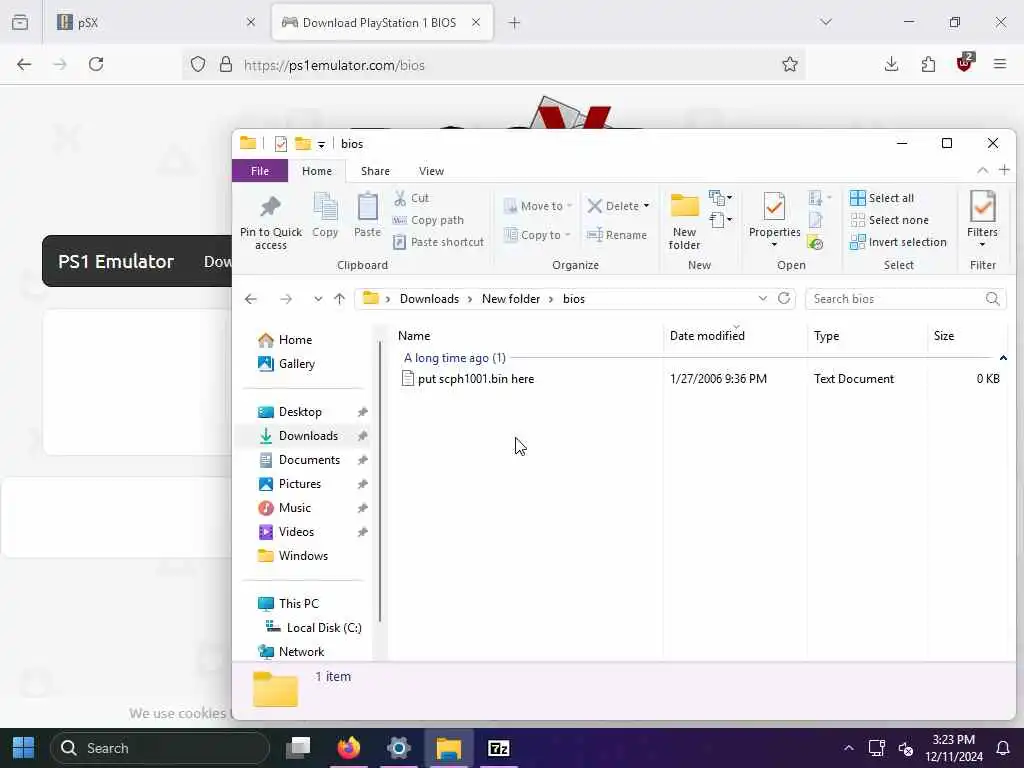Screen dimensions: 1024x768
Task: Open Firefox application menu
Action: coord(1000,64)
